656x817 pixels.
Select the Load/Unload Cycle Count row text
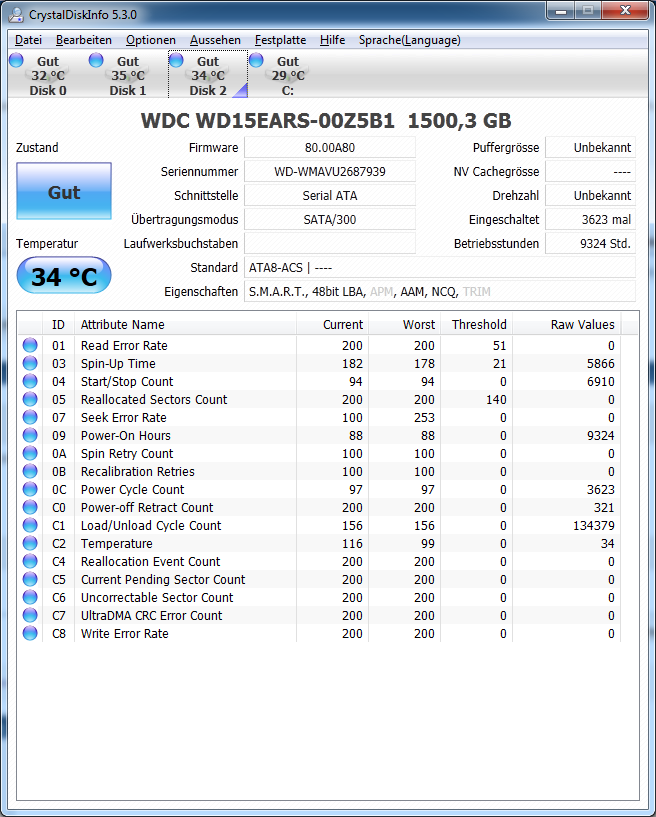coord(151,525)
